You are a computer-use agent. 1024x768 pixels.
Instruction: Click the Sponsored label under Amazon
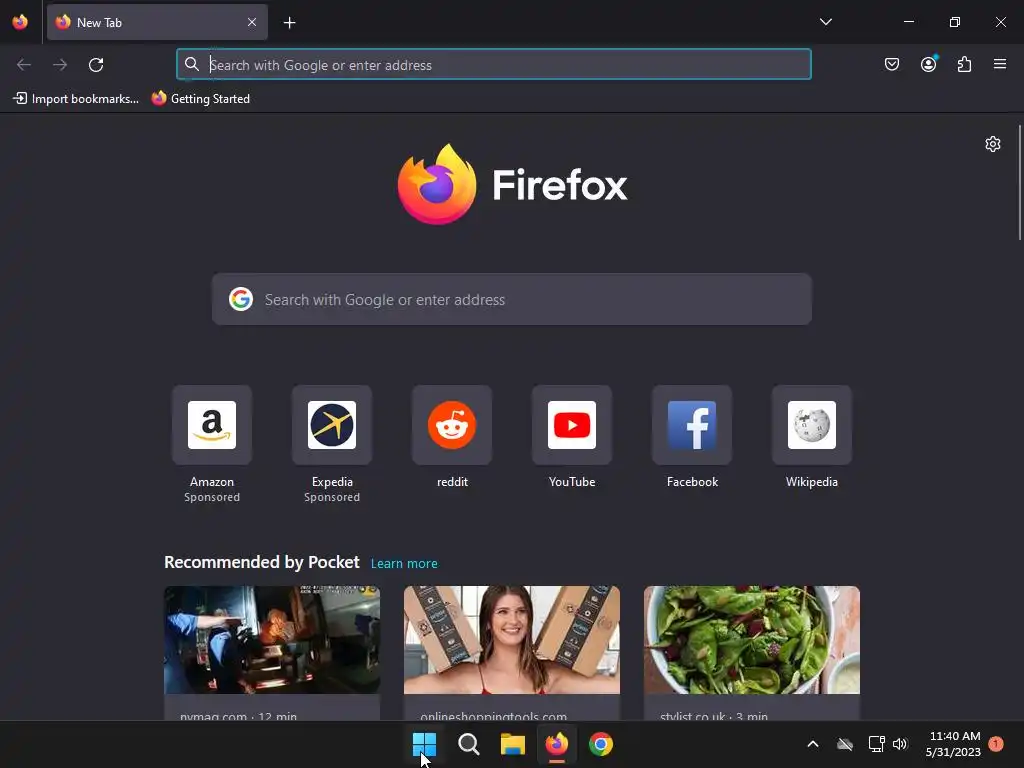coord(212,497)
